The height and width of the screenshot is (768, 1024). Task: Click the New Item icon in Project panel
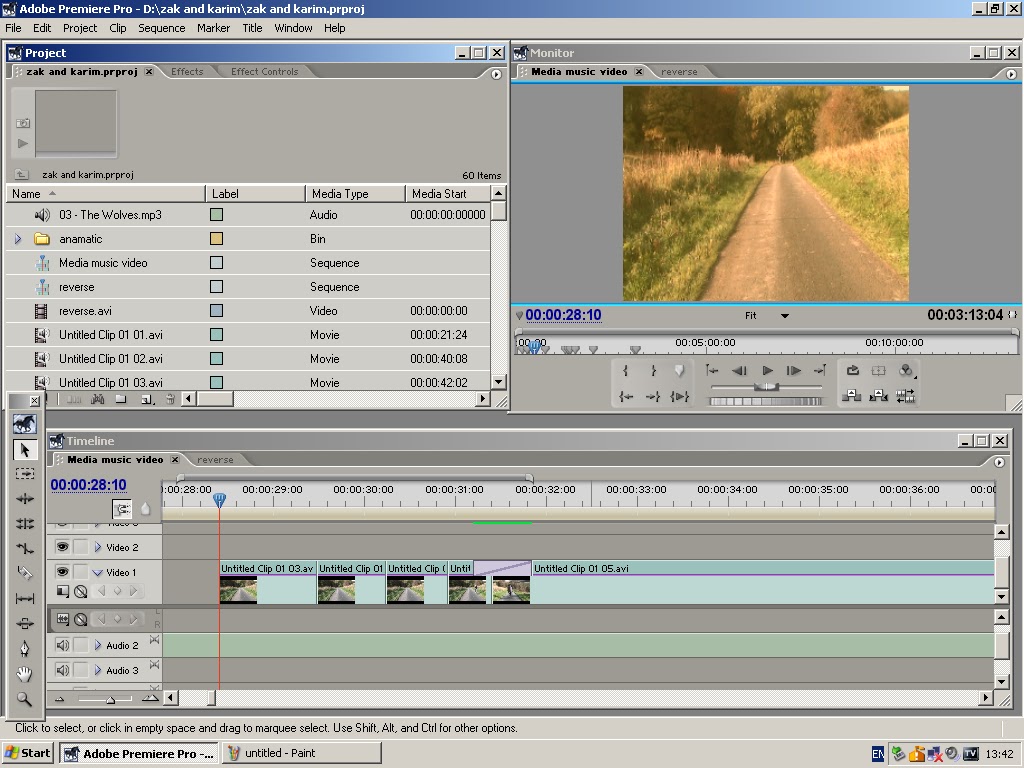coord(147,398)
